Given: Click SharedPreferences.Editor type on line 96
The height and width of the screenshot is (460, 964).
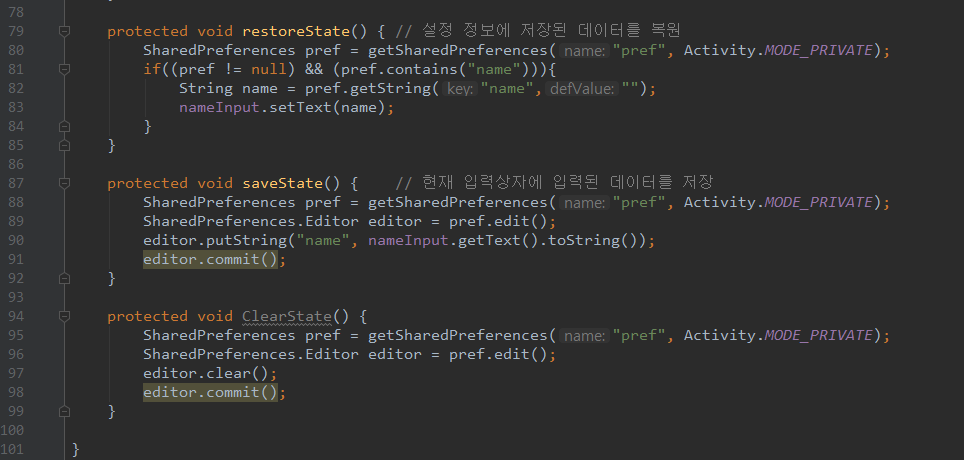Looking at the screenshot, I should 251,354.
